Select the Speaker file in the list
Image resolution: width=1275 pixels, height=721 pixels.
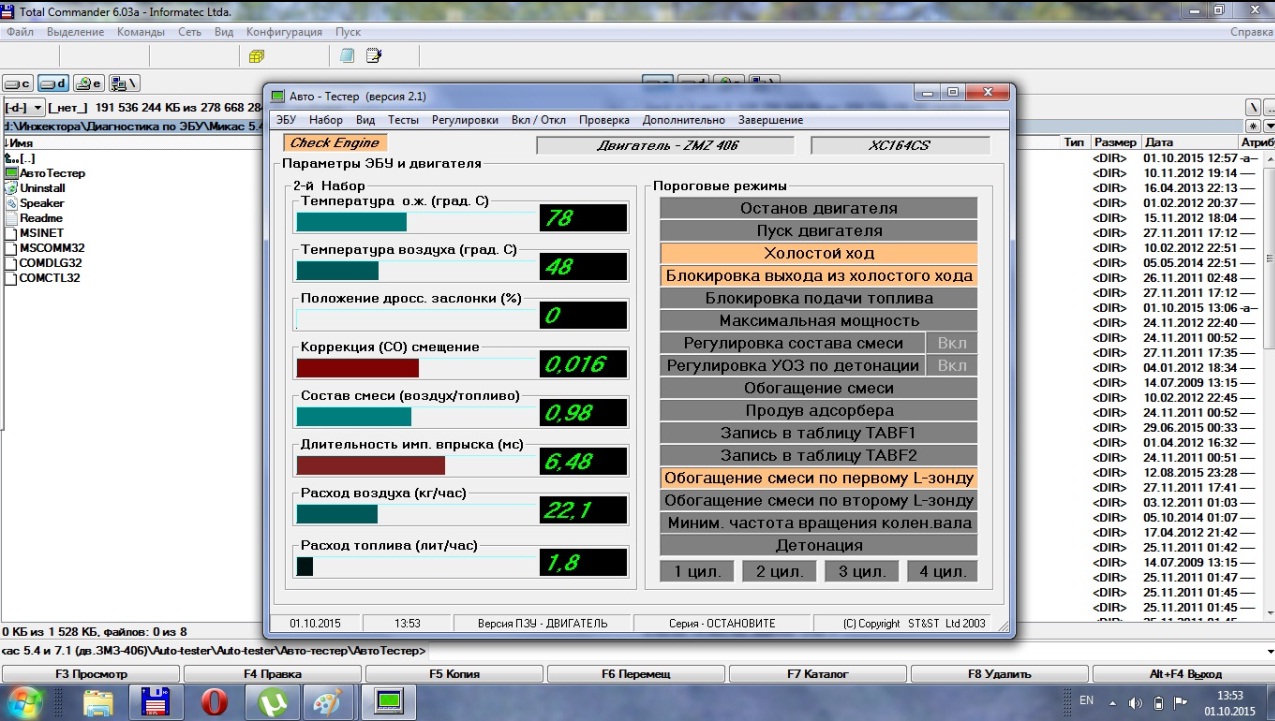tap(34, 203)
